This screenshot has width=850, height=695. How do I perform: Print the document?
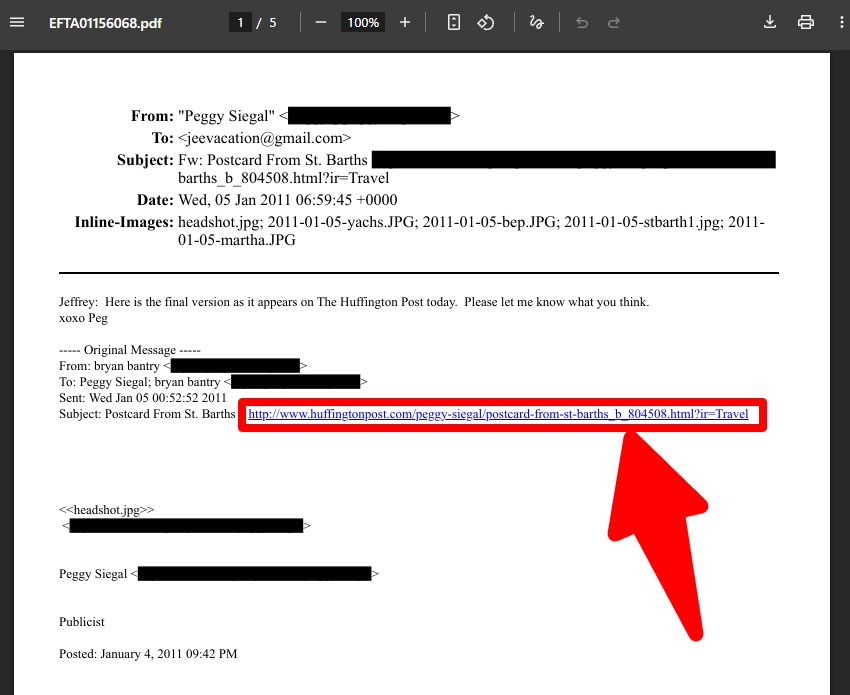click(806, 22)
